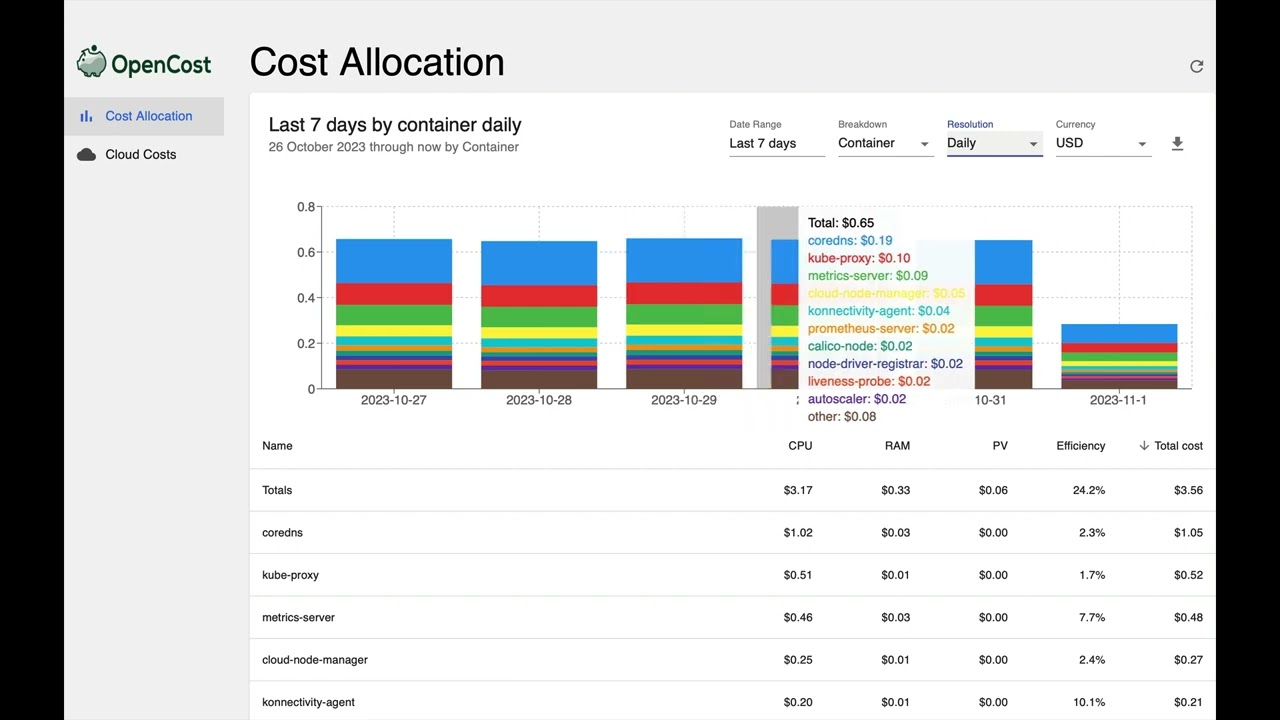Click the Totals row label

277,490
